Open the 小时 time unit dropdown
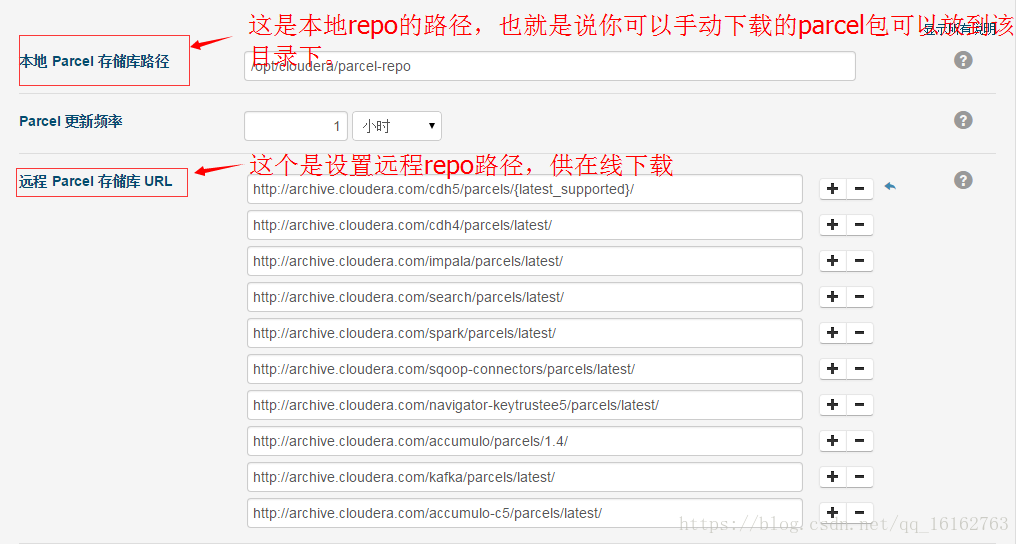 (x=397, y=126)
